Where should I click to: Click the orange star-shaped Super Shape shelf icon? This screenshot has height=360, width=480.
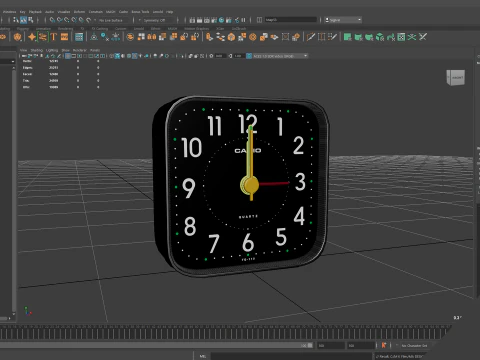tap(32, 37)
